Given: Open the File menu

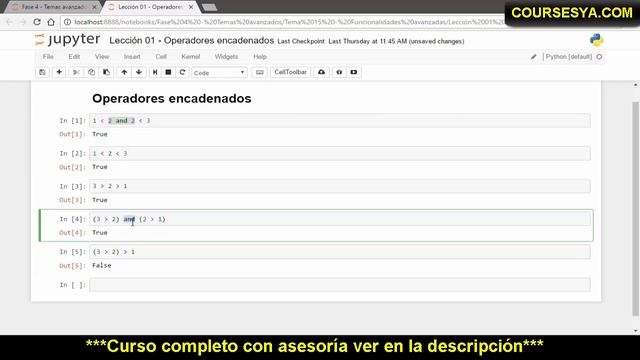Looking at the screenshot, I should point(48,57).
